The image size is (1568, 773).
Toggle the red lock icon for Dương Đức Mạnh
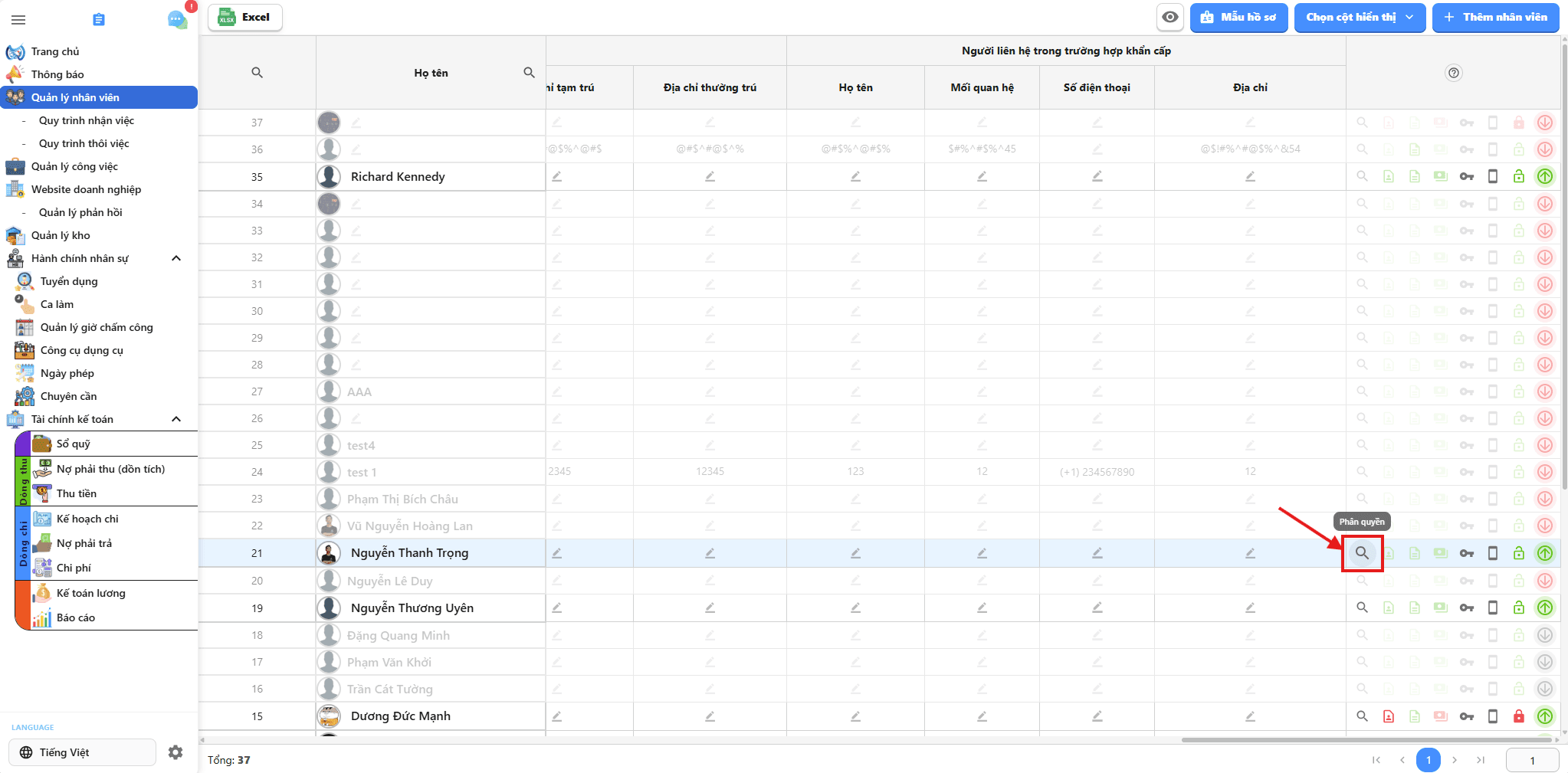(1519, 717)
